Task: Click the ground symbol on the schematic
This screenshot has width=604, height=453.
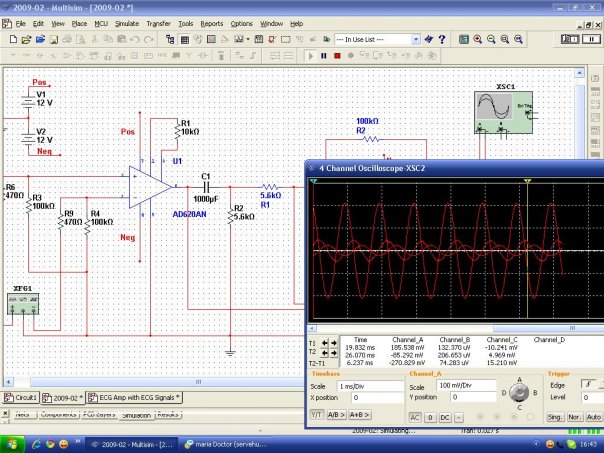Action: click(x=230, y=353)
